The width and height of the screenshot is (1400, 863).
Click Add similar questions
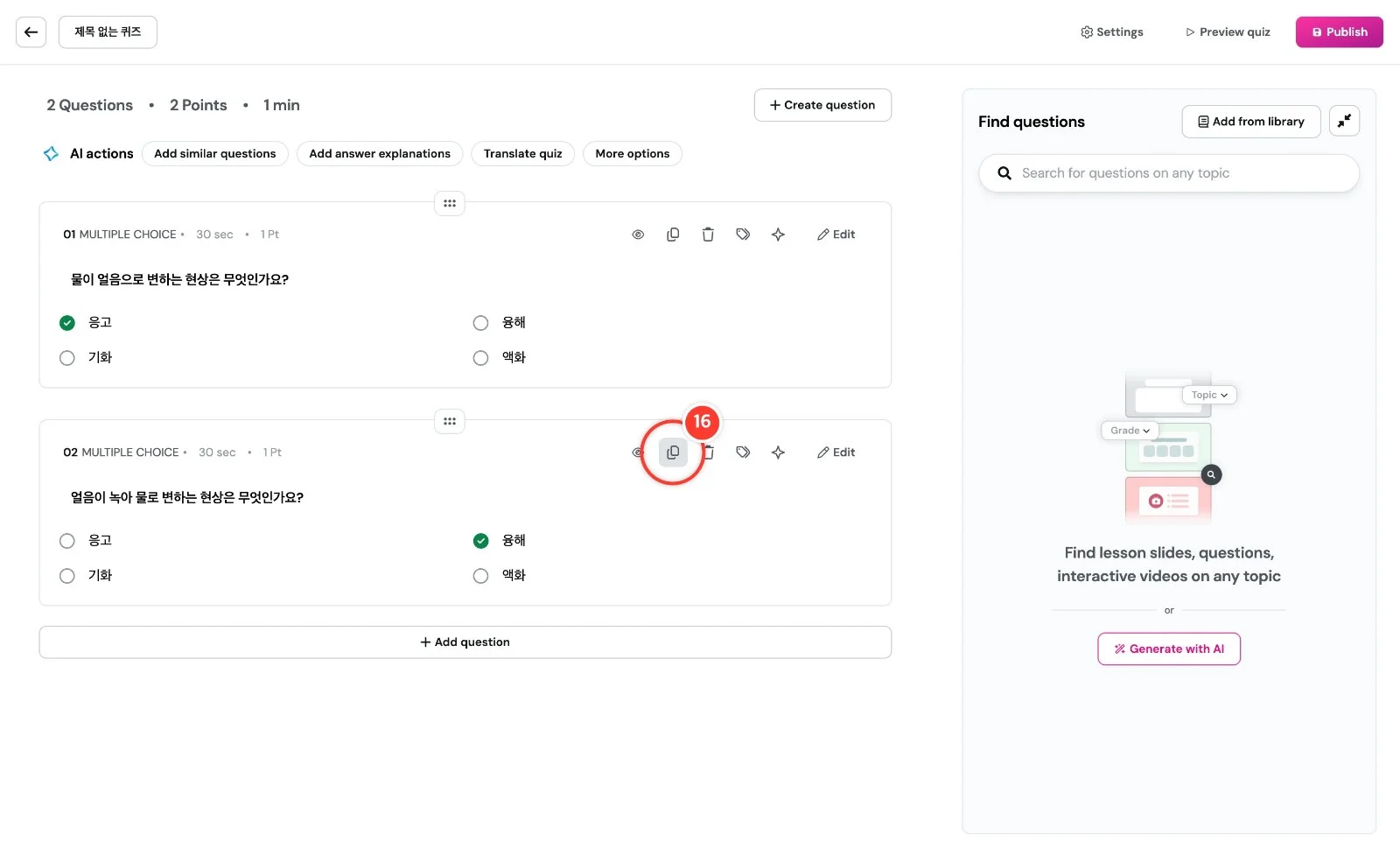point(215,154)
